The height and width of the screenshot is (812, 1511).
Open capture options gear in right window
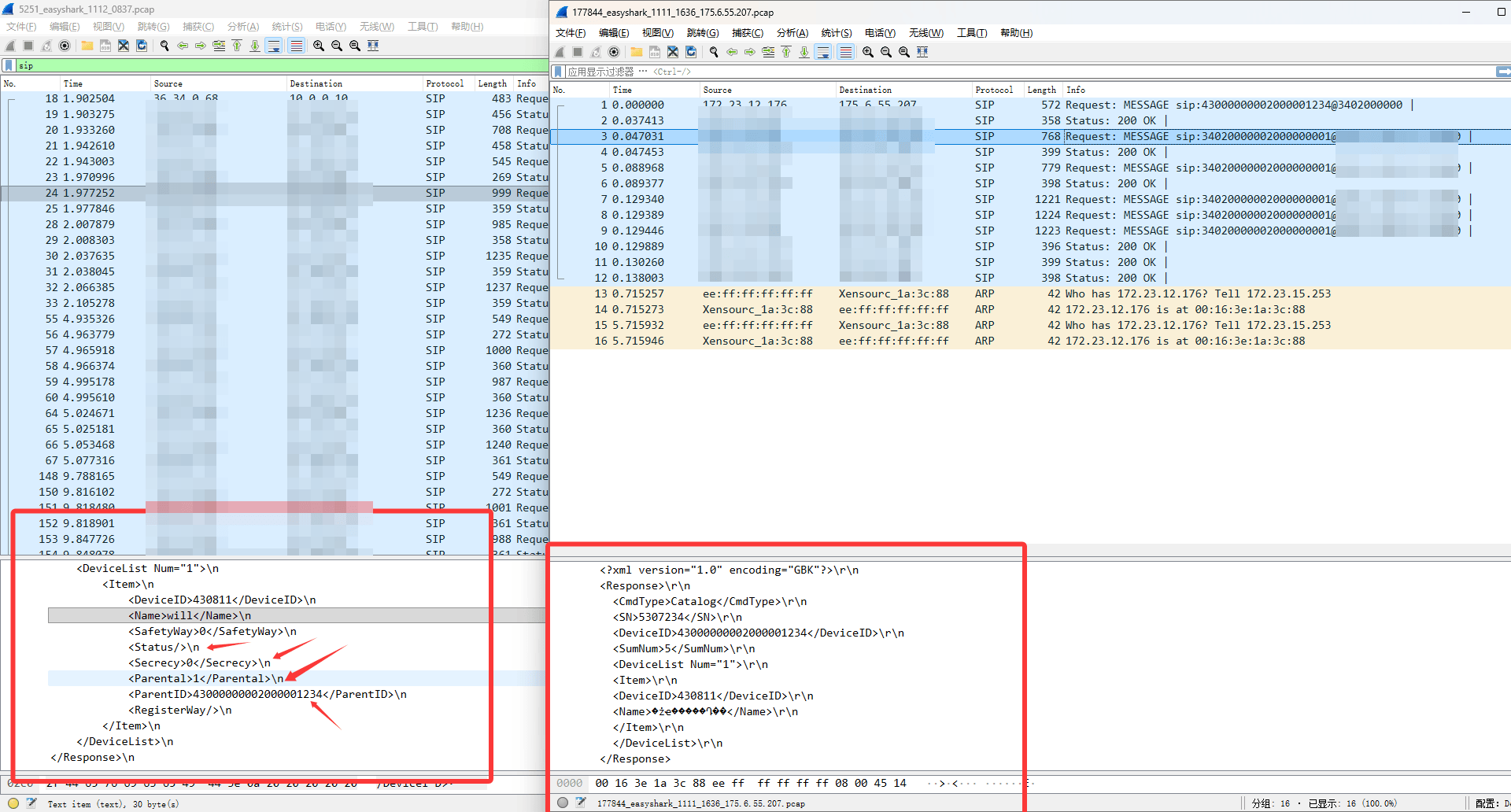[614, 52]
